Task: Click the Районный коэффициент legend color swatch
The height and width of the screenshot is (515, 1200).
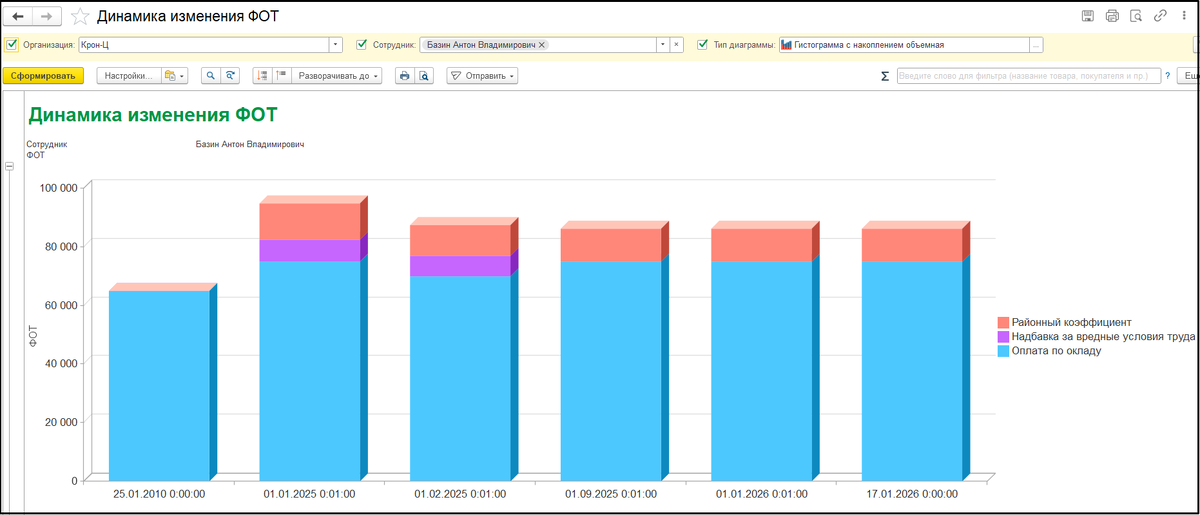Action: tap(1003, 323)
